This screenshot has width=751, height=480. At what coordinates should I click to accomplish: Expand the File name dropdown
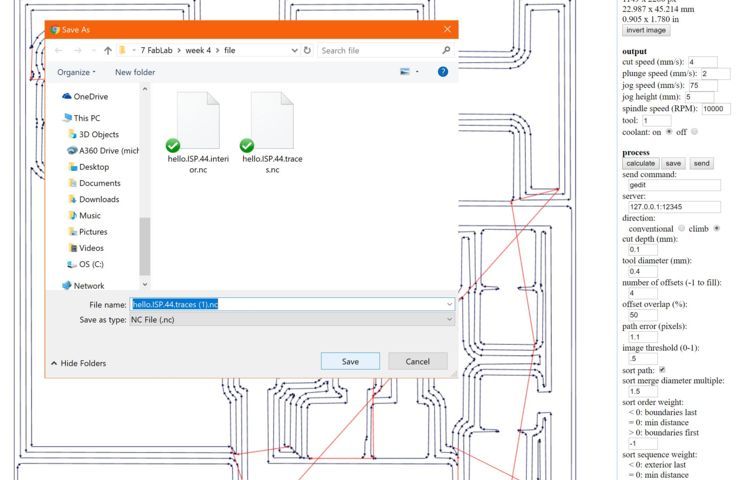click(x=449, y=304)
